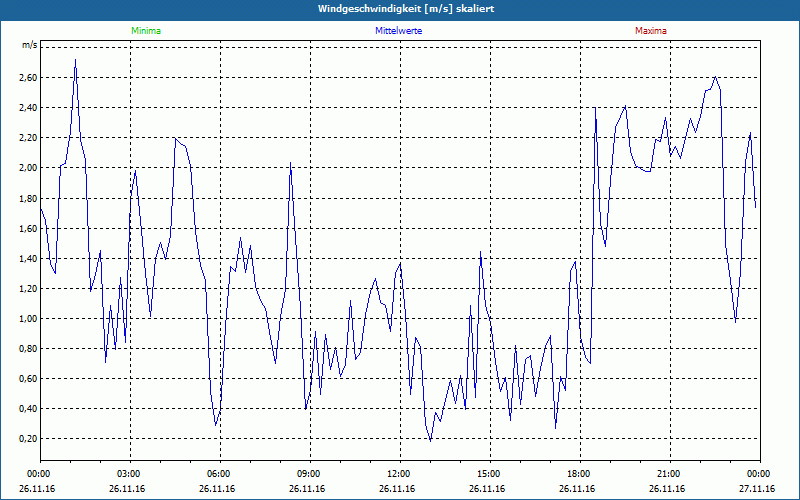Image resolution: width=800 pixels, height=500 pixels.
Task: Click the 18:00 time axis label
Action: click(x=581, y=474)
